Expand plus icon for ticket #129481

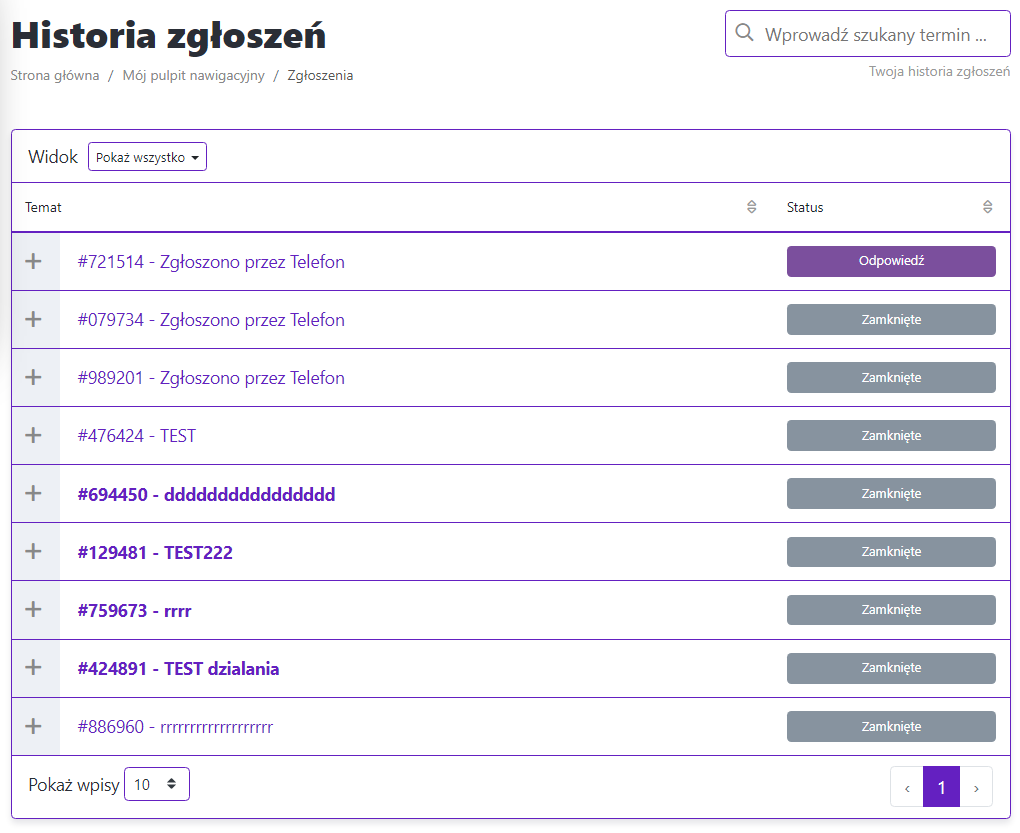pyautogui.click(x=34, y=552)
